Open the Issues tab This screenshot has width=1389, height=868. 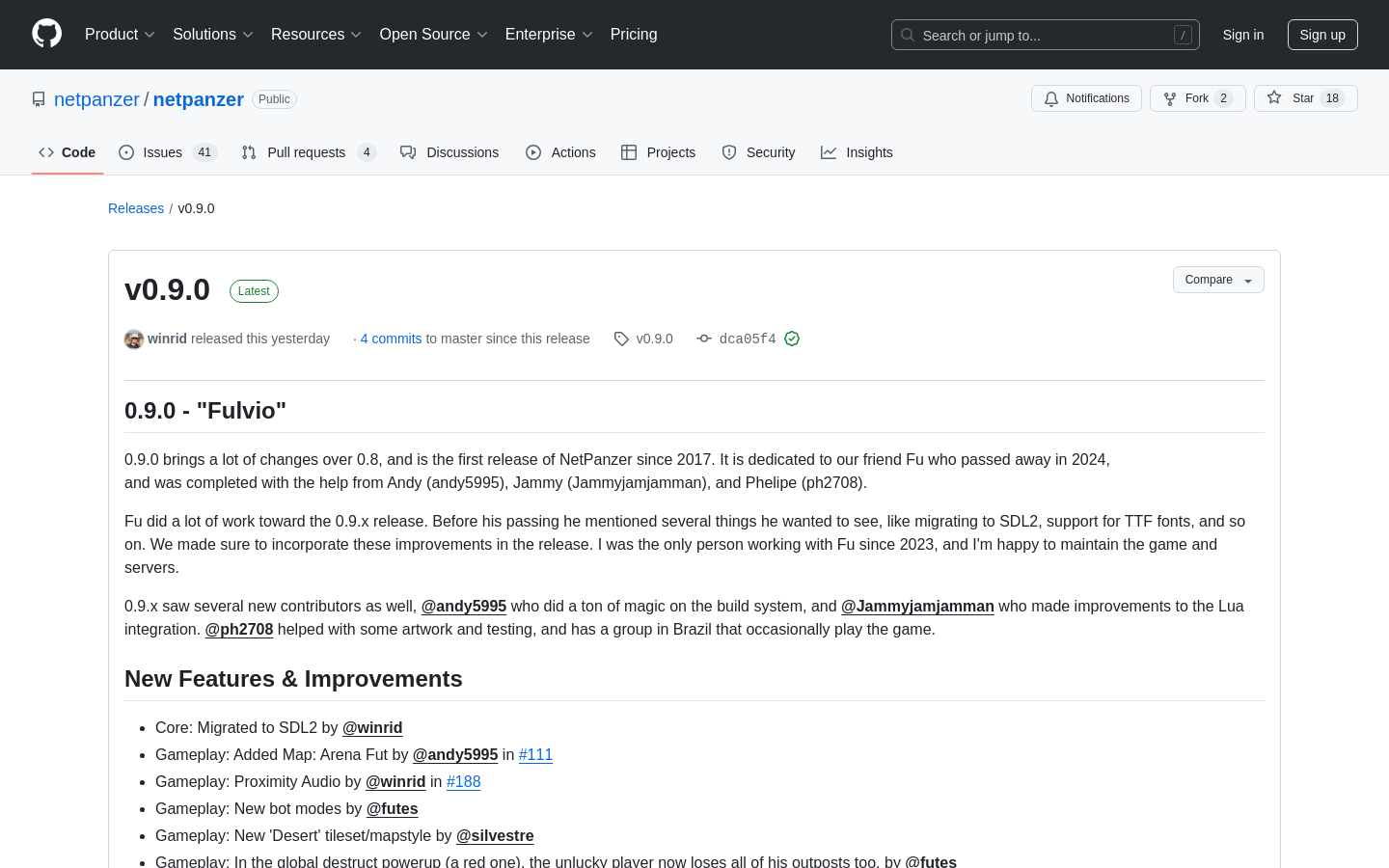(168, 152)
